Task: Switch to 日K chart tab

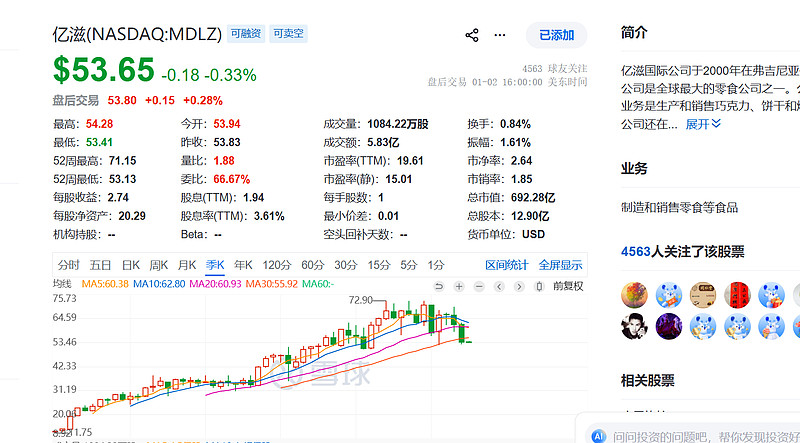Action: click(131, 265)
